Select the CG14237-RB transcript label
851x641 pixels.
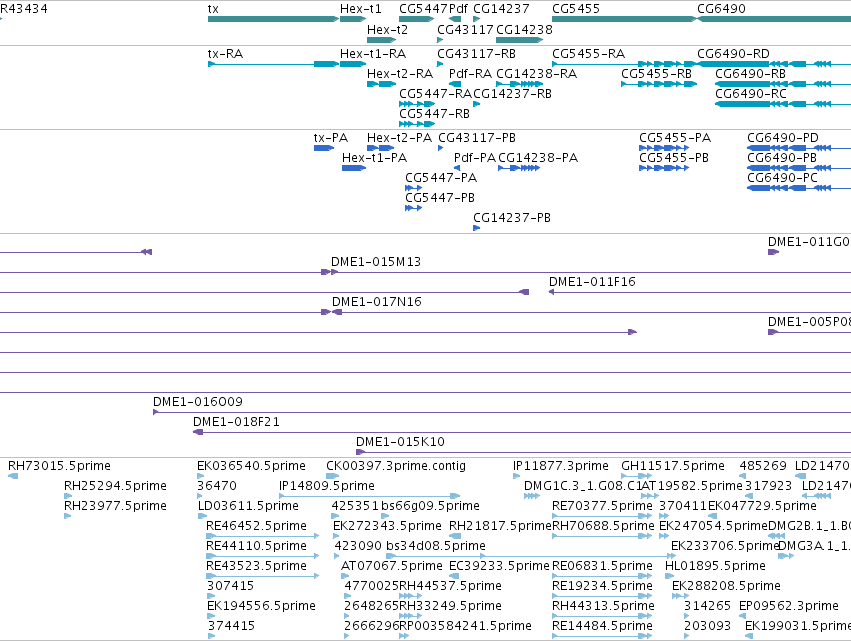pyautogui.click(x=512, y=94)
